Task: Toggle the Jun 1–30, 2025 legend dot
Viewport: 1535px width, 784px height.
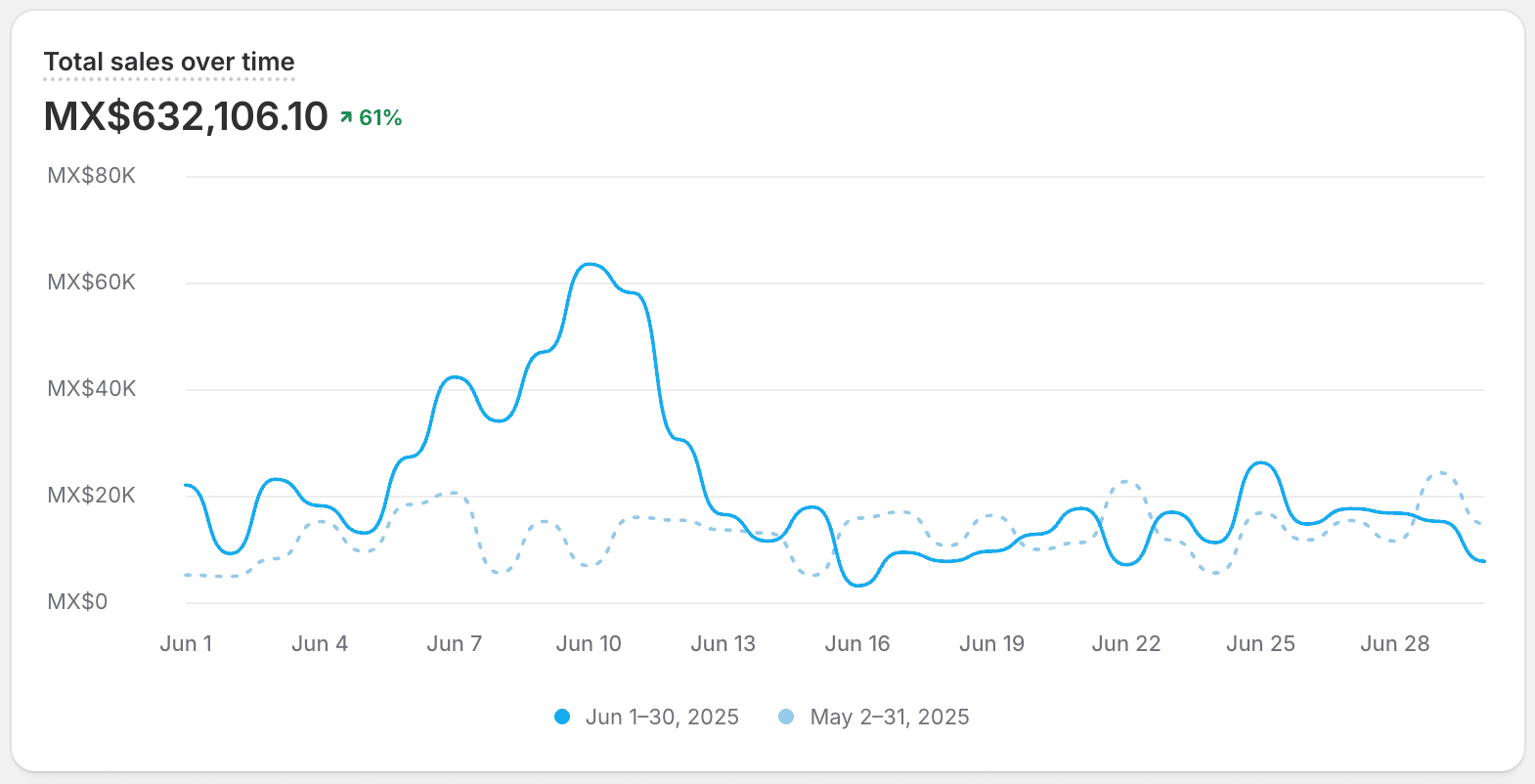Action: tap(562, 717)
